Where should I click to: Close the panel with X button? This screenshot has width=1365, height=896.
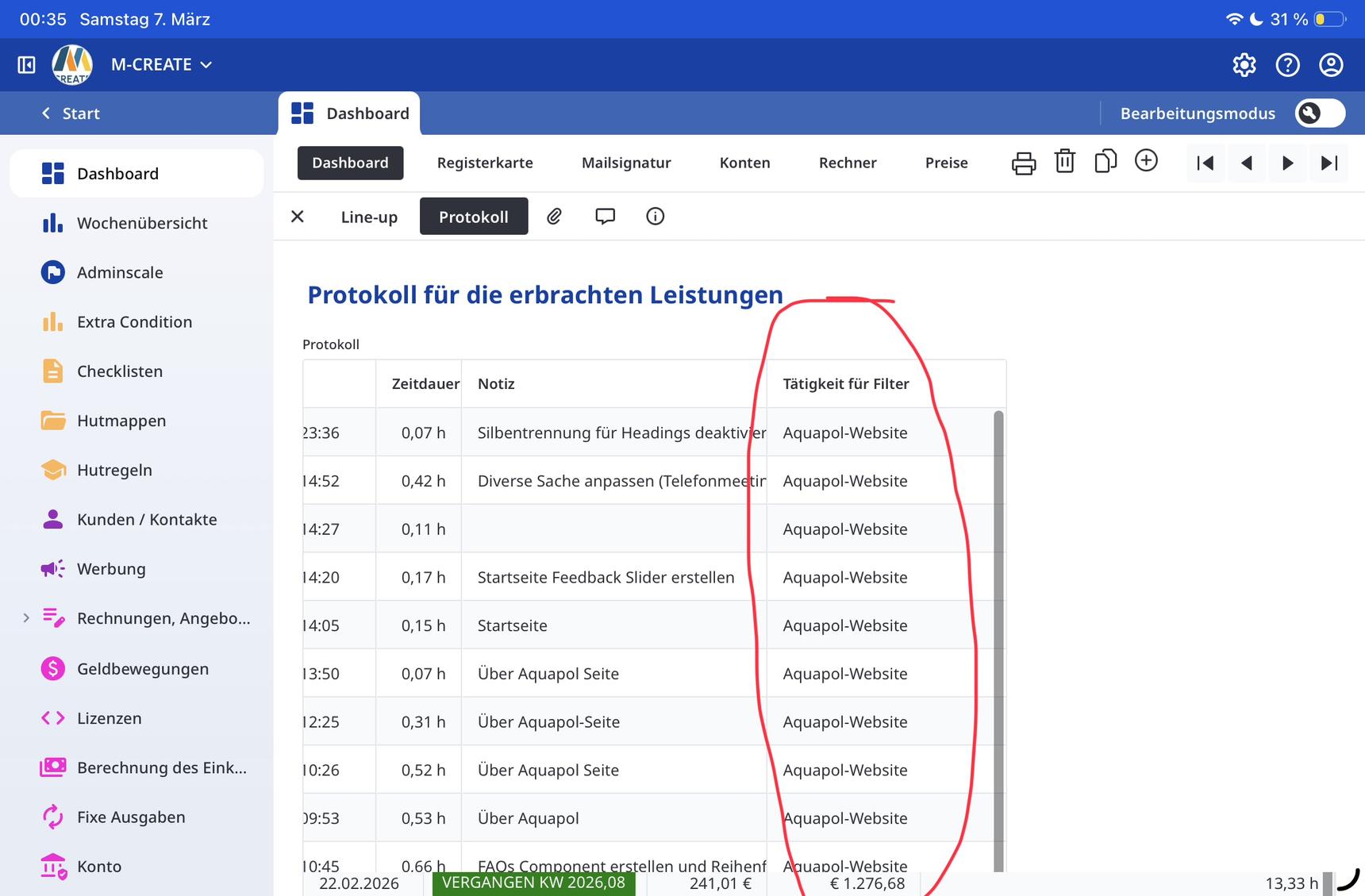(x=298, y=217)
